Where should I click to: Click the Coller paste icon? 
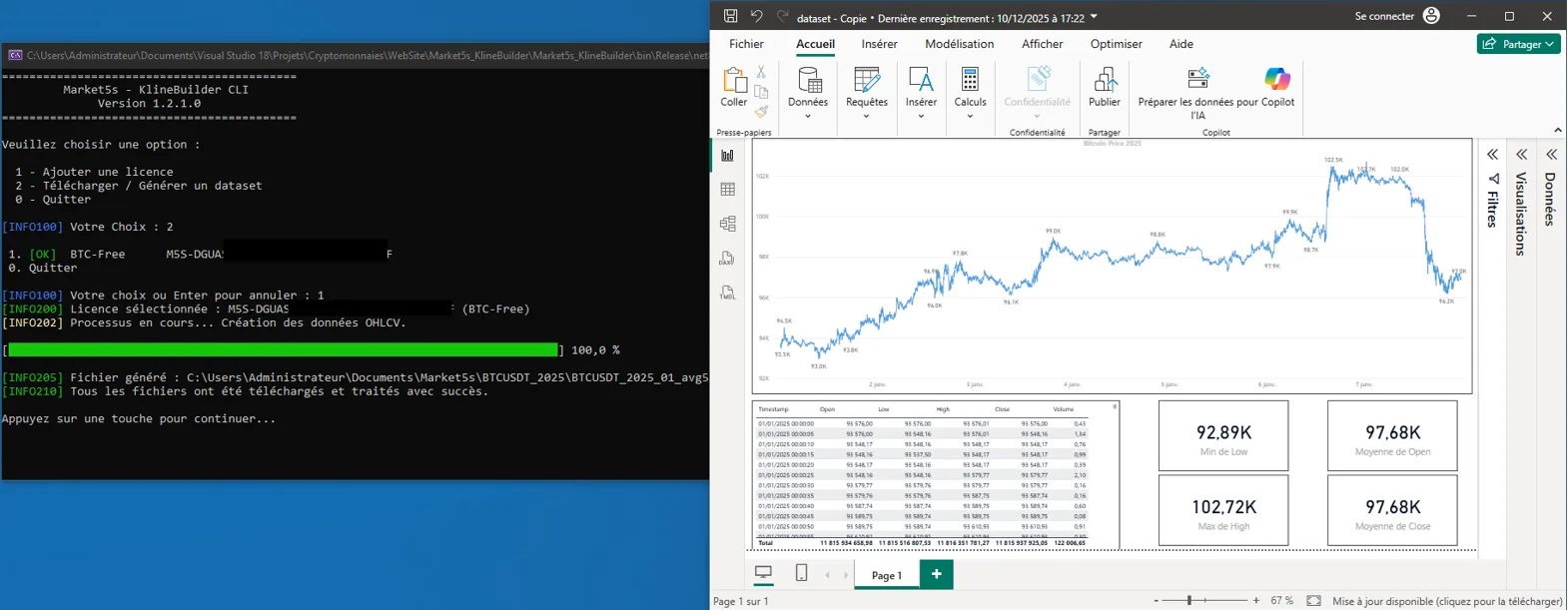tap(734, 80)
